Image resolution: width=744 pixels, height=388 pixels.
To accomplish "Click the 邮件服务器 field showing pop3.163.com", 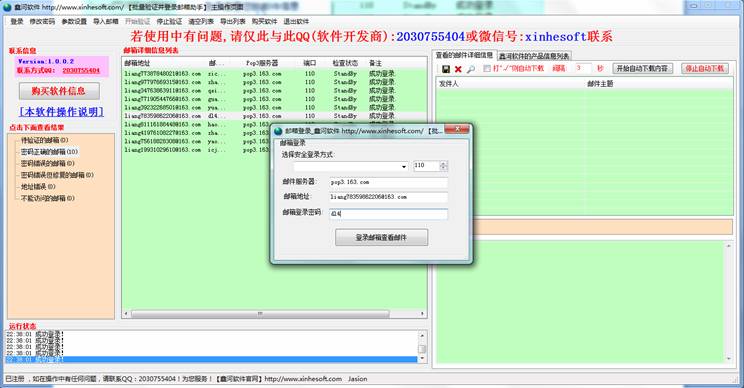I will point(388,183).
